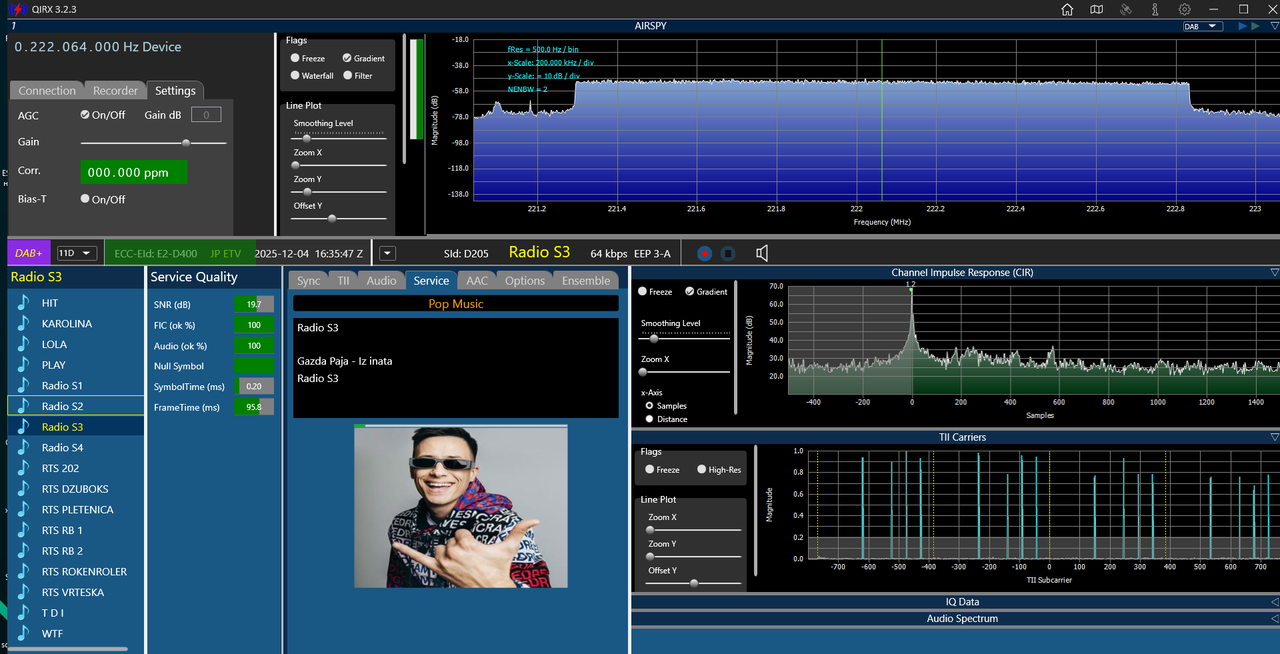Click the Gain dB input box
1280x654 pixels.
[x=206, y=115]
